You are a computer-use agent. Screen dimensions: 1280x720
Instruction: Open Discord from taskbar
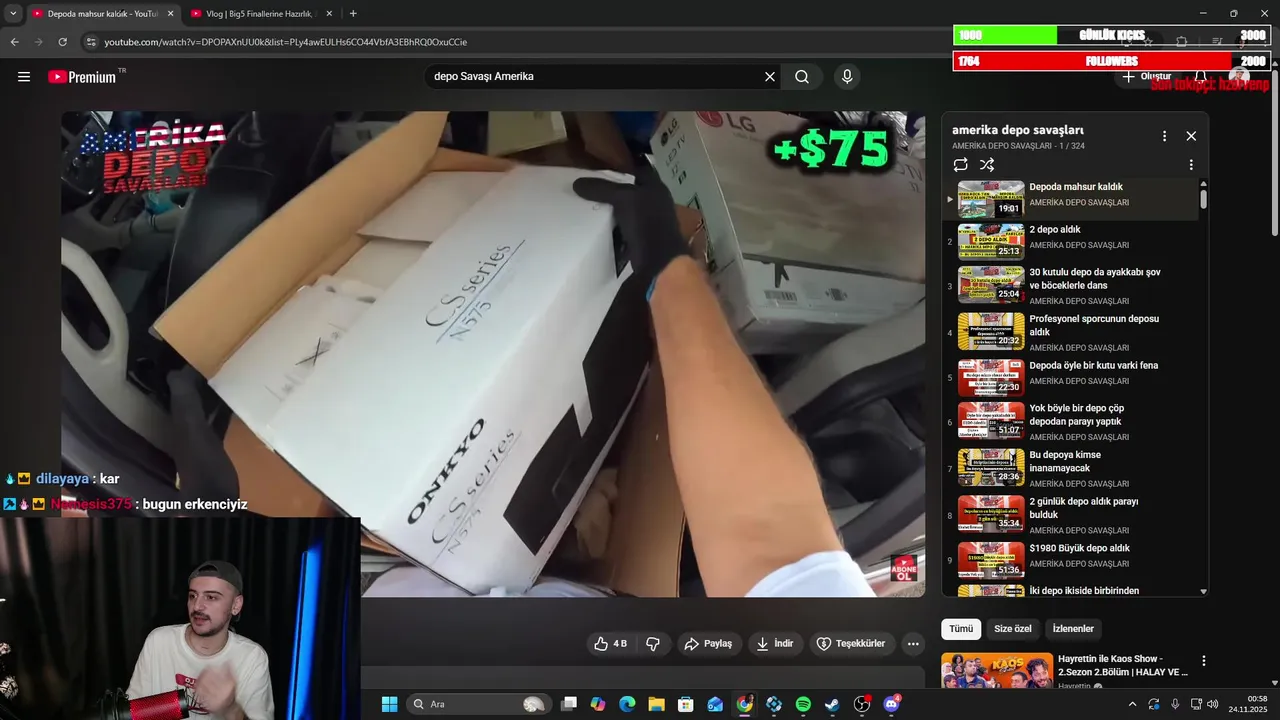tap(891, 704)
